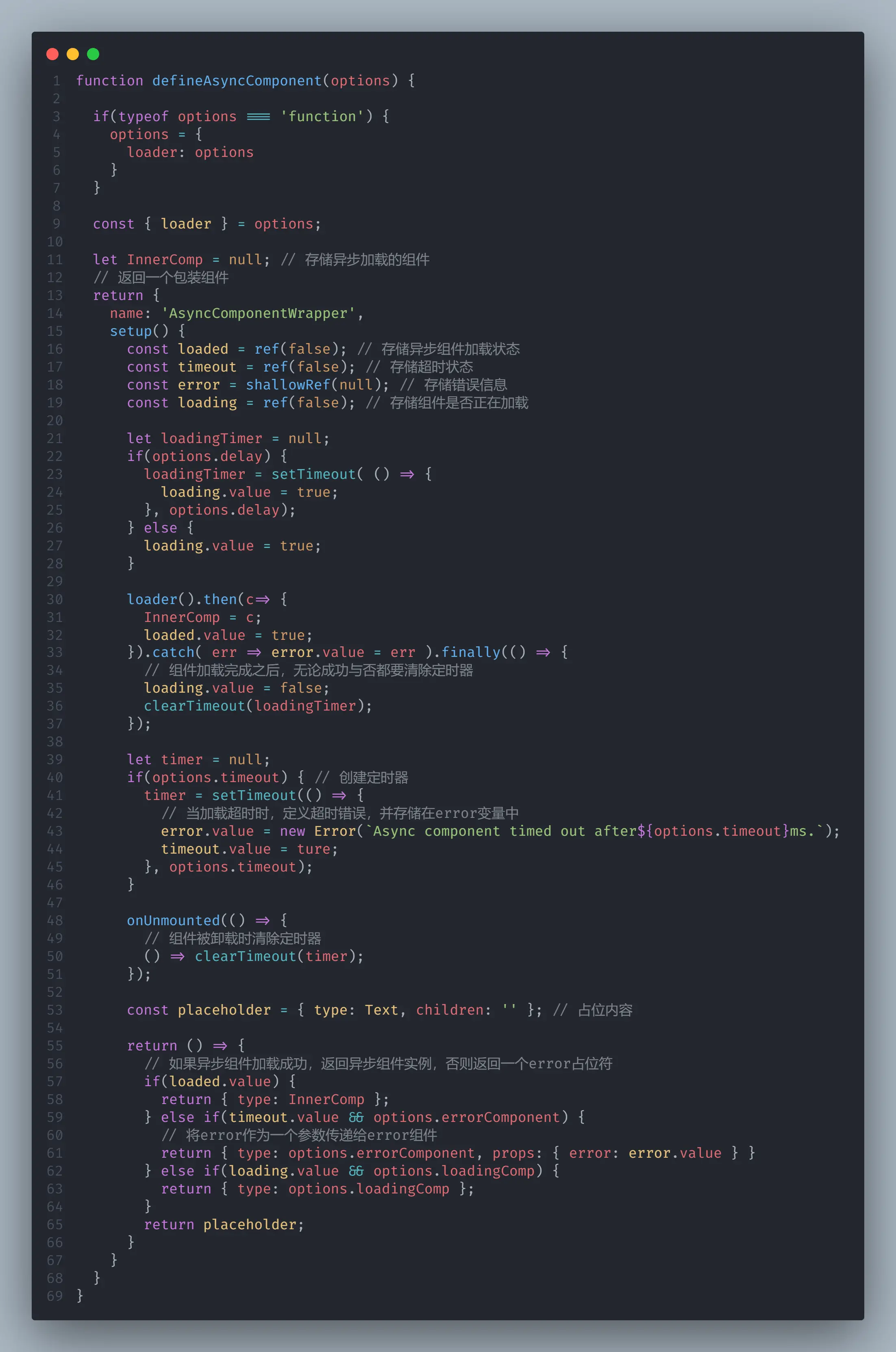Click "loading.value = false;" statement
This screenshot has width=896, height=1352.
(237, 688)
